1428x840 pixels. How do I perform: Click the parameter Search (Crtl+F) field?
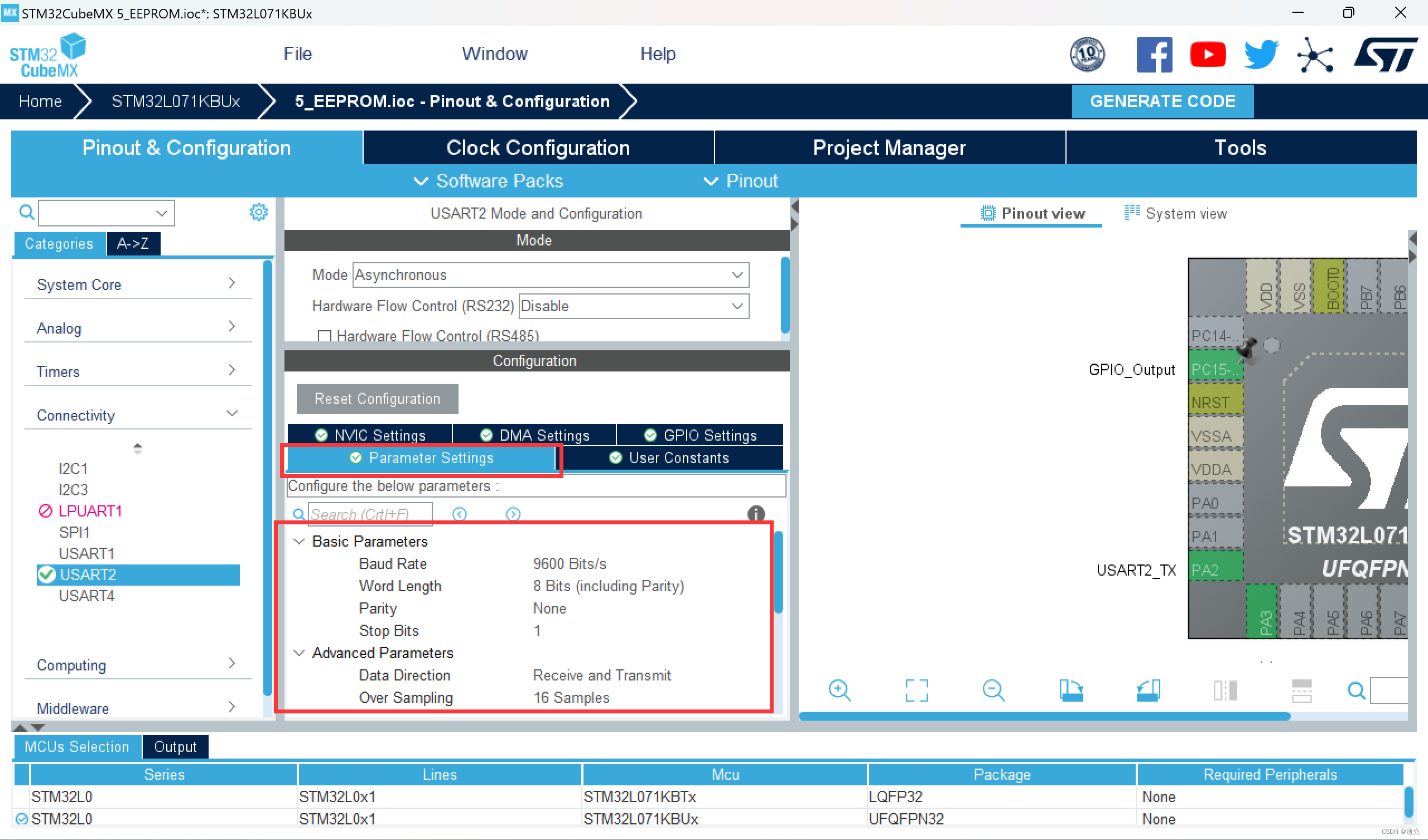(x=370, y=514)
